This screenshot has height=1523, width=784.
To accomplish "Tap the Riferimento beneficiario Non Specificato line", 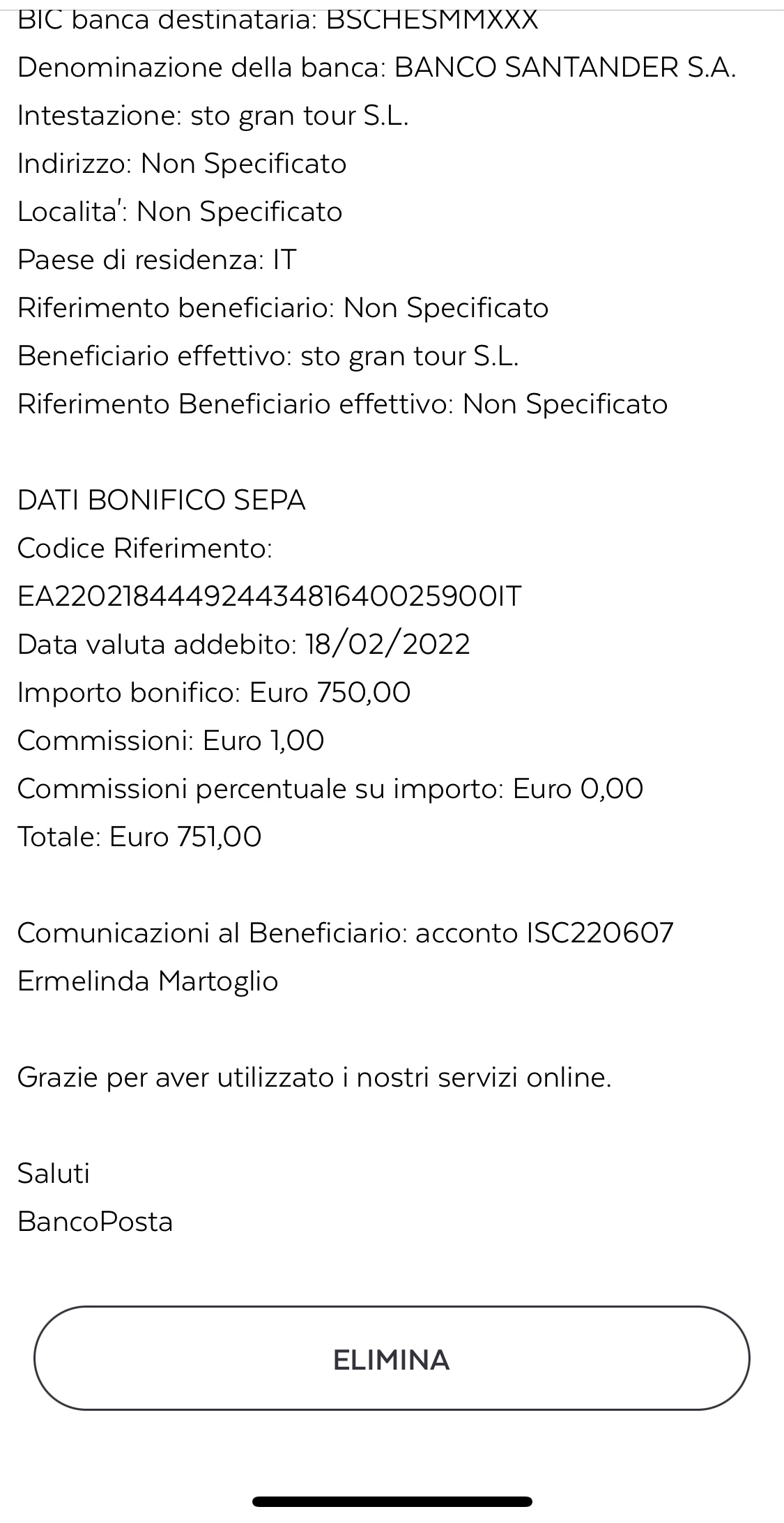I will [x=283, y=309].
